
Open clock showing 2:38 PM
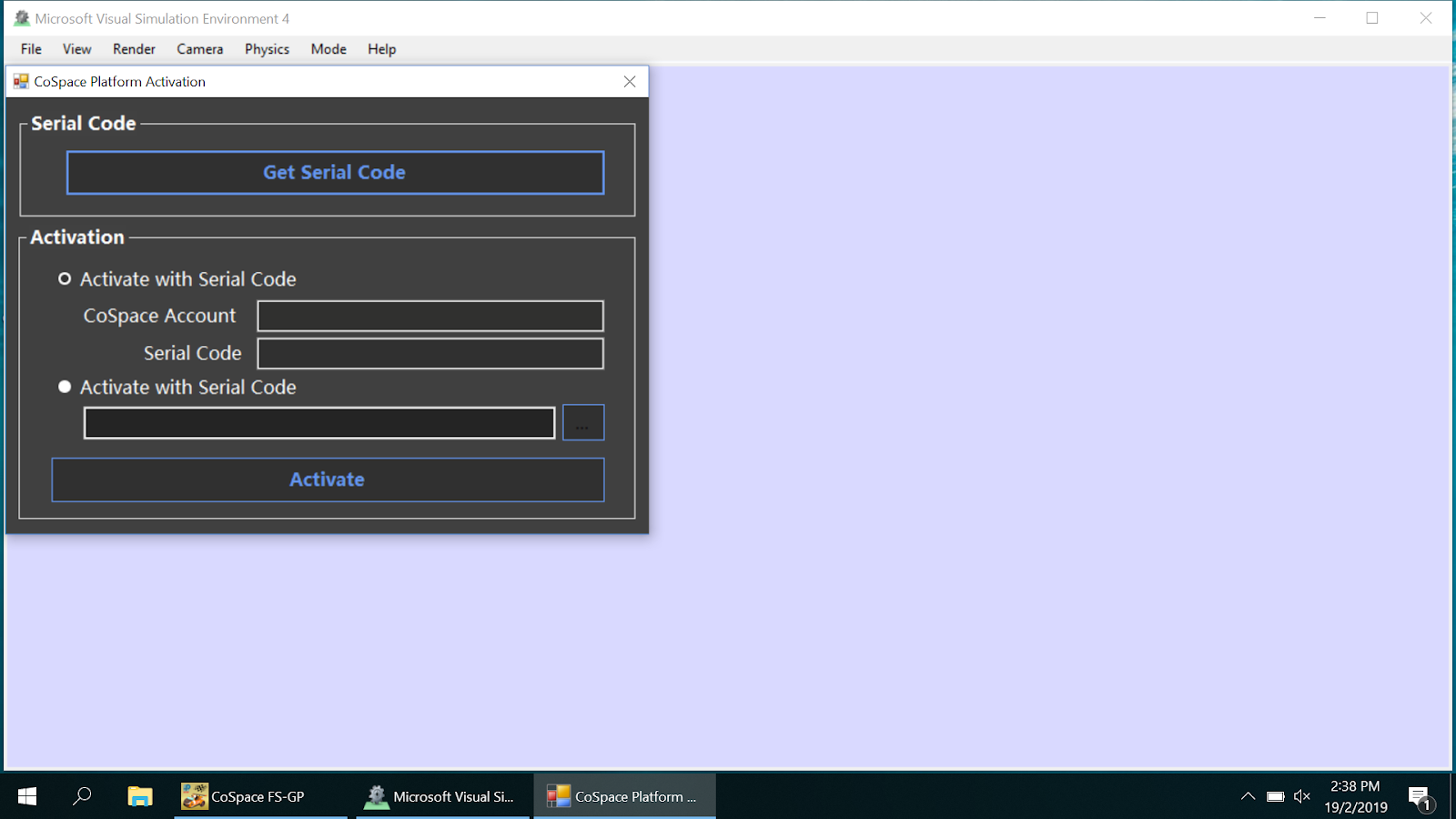[x=1356, y=796]
